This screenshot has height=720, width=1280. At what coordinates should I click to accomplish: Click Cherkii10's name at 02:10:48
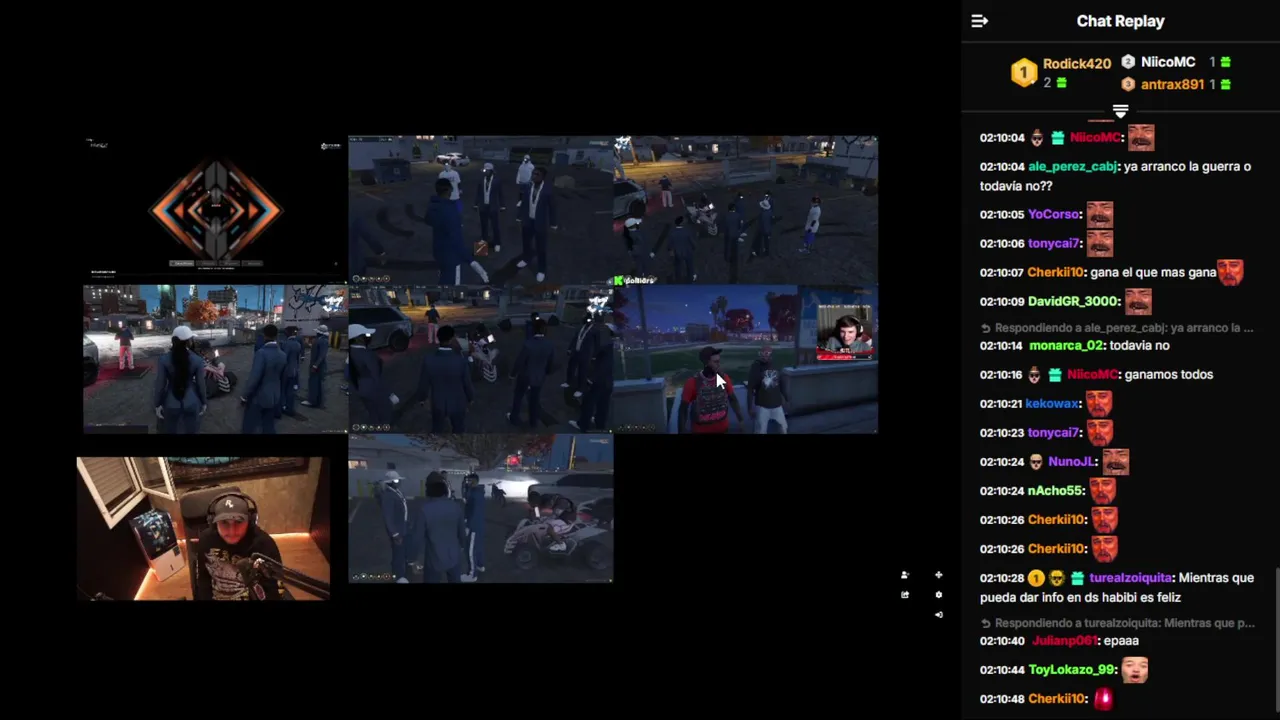coord(1056,699)
